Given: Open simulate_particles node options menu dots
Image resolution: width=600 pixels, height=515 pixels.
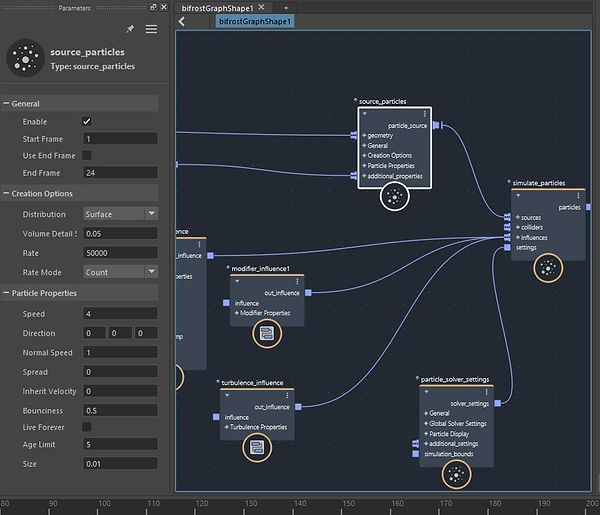Looking at the screenshot, I should [578, 196].
